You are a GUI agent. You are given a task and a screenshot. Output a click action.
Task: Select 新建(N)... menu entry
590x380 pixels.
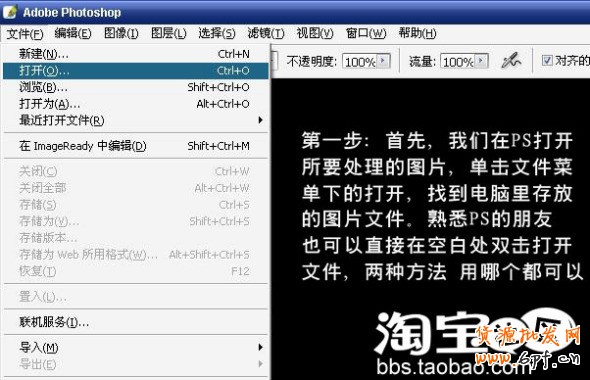(x=136, y=54)
